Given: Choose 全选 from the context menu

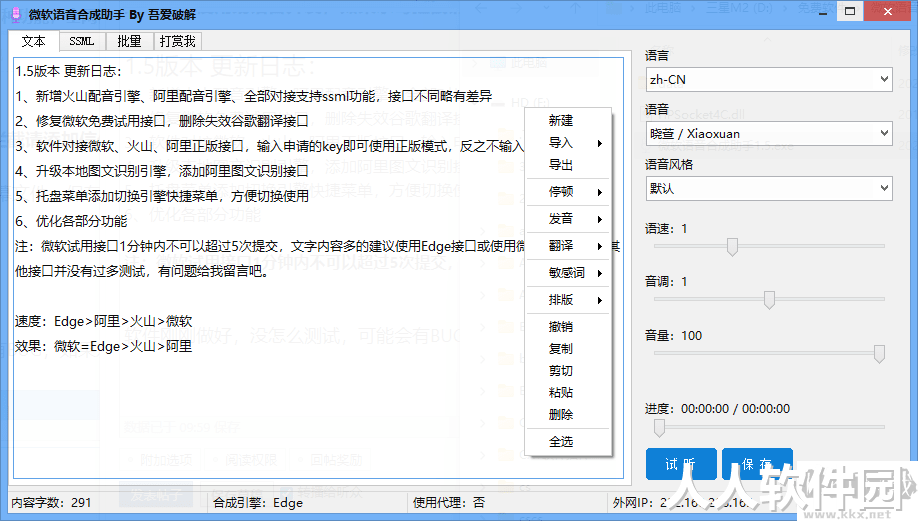Looking at the screenshot, I should tap(568, 442).
